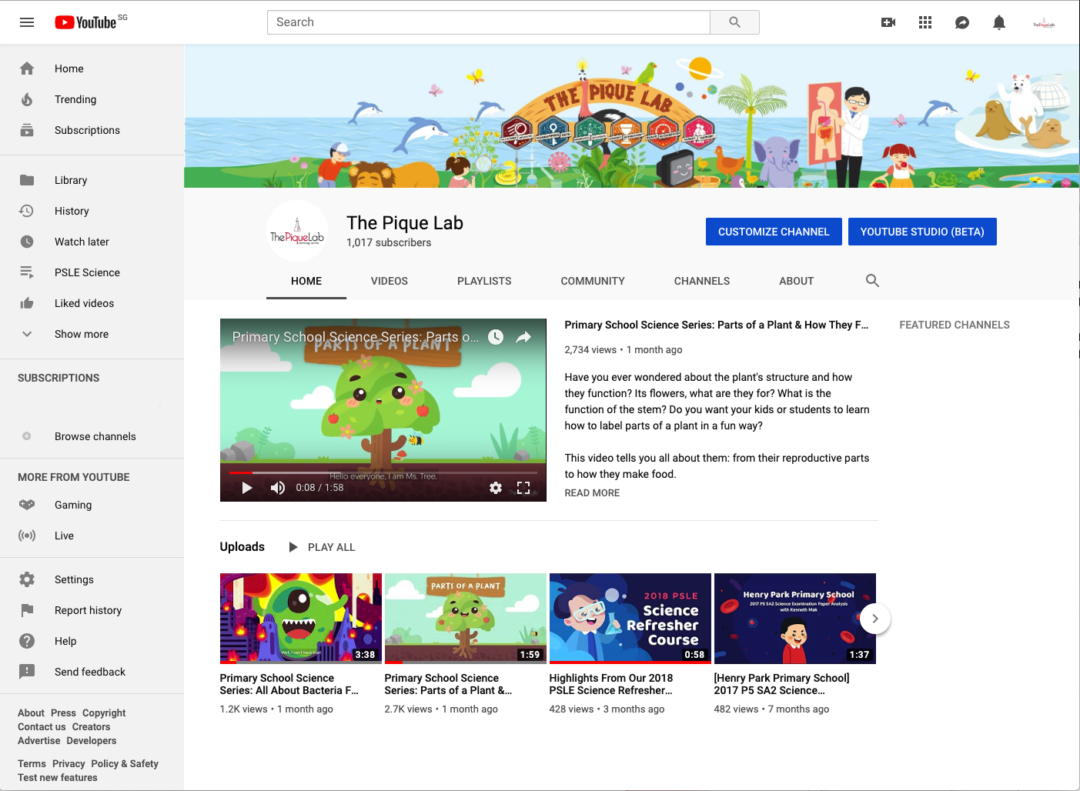The height and width of the screenshot is (791, 1080).
Task: Switch to the Playlists tab
Action: (x=484, y=281)
